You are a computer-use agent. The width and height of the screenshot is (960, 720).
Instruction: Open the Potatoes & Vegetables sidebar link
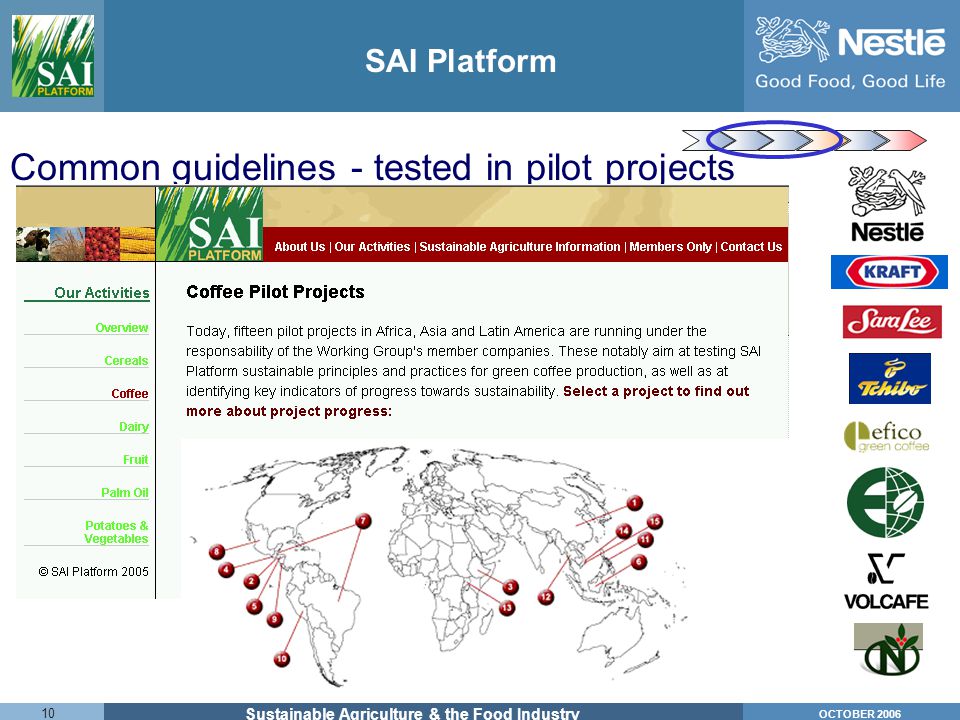click(x=116, y=532)
